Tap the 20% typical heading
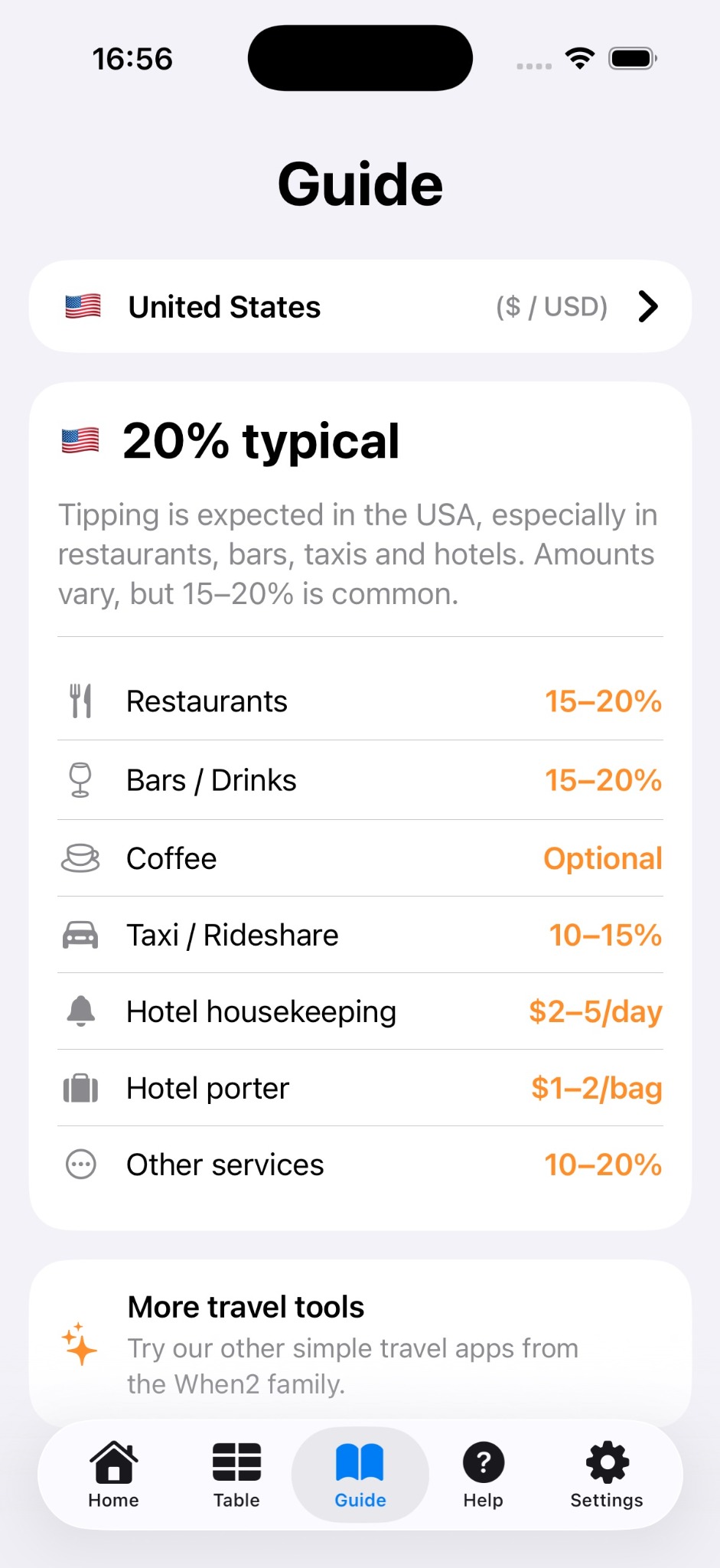The width and height of the screenshot is (720, 1568). pyautogui.click(x=261, y=441)
